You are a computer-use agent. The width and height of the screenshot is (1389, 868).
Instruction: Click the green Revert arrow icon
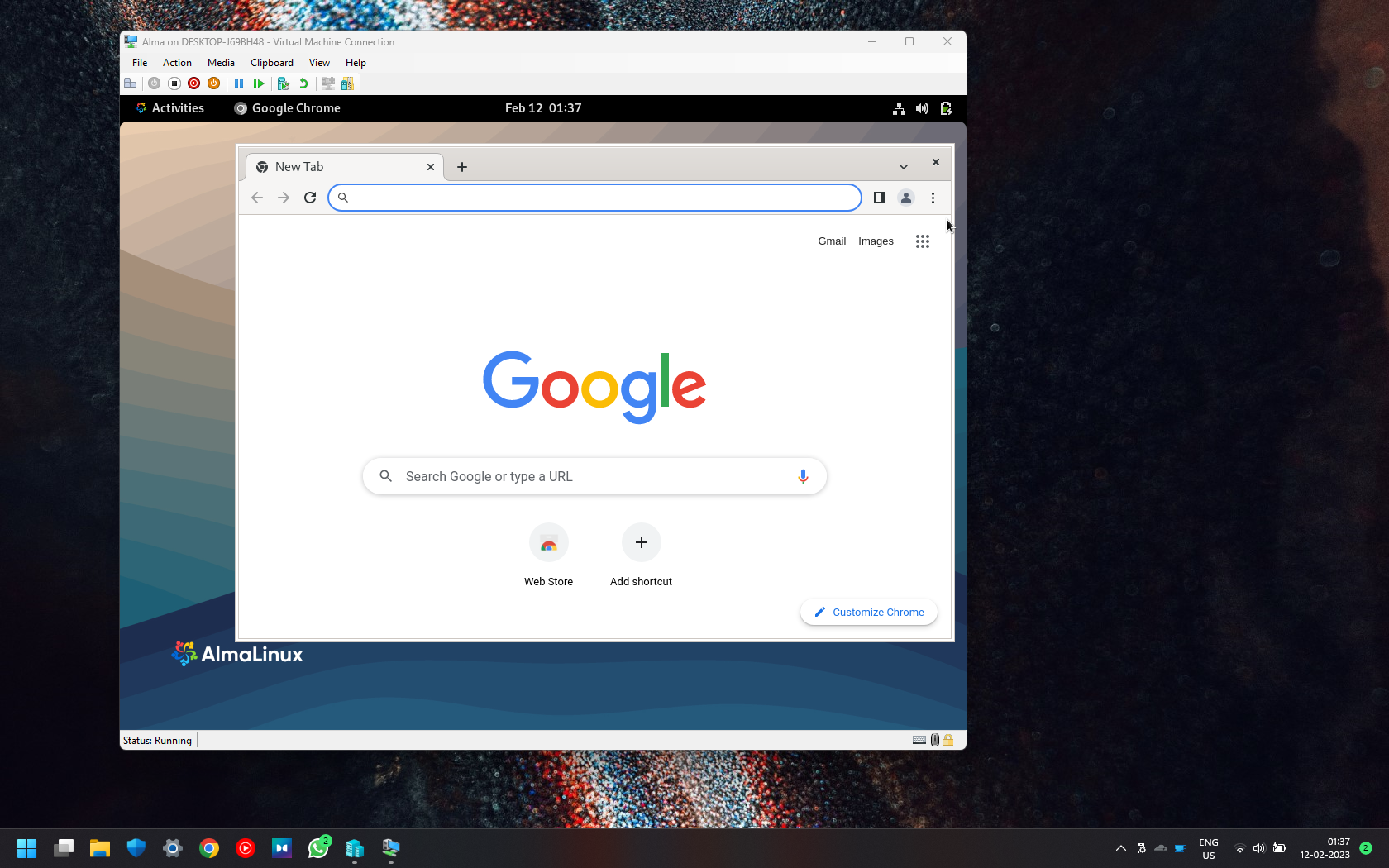[x=303, y=83]
